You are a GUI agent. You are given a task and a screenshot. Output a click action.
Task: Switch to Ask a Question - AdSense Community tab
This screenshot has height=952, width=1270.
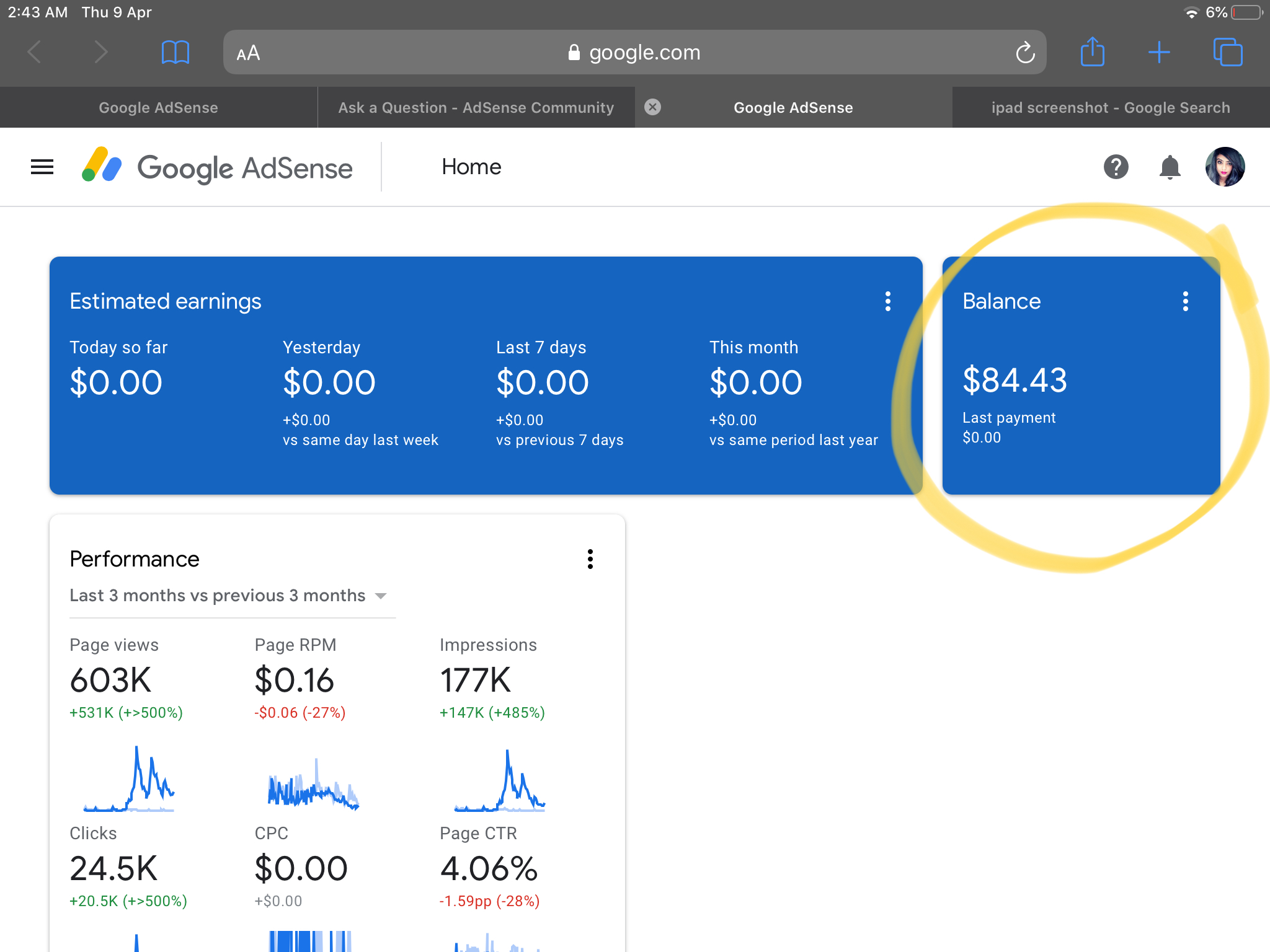pos(476,107)
